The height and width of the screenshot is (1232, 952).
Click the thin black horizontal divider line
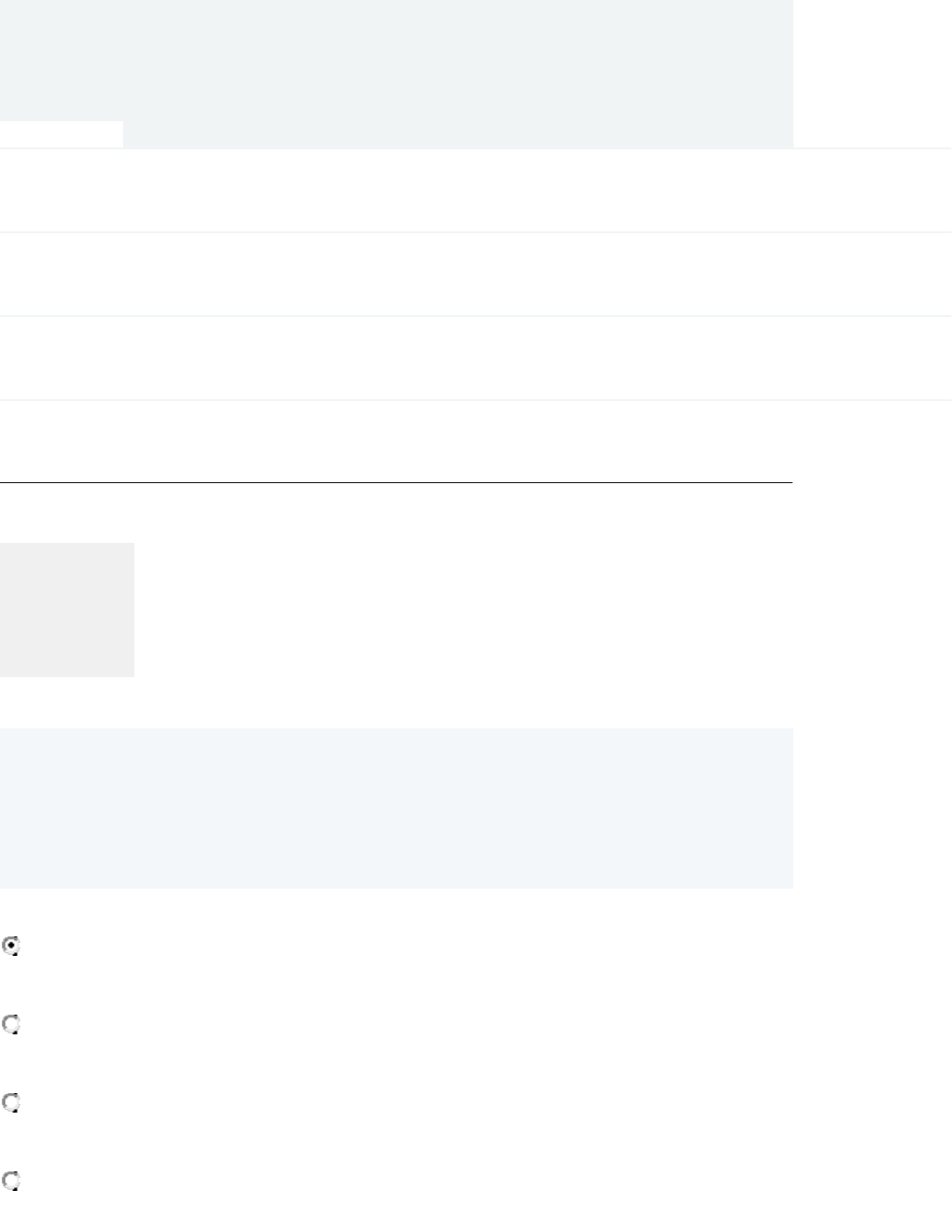tap(396, 482)
